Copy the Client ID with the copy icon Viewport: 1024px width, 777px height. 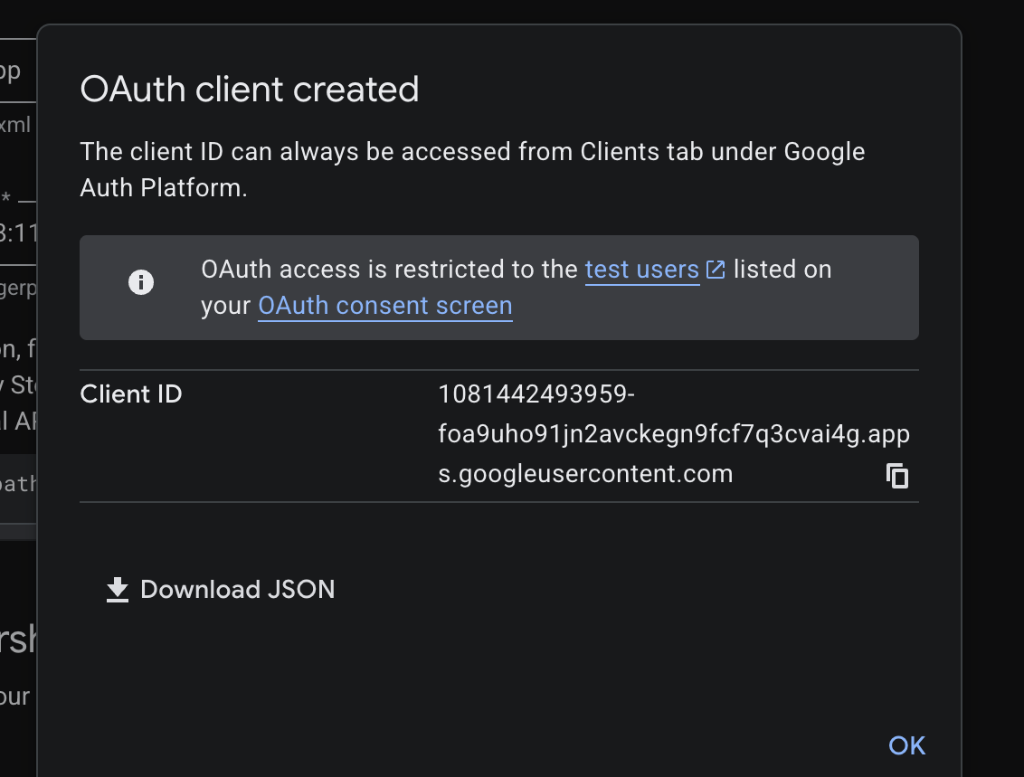pyautogui.click(x=897, y=475)
